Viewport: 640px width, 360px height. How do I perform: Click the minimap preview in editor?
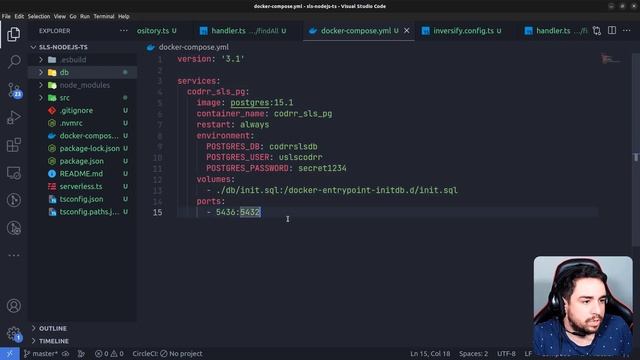(x=611, y=60)
